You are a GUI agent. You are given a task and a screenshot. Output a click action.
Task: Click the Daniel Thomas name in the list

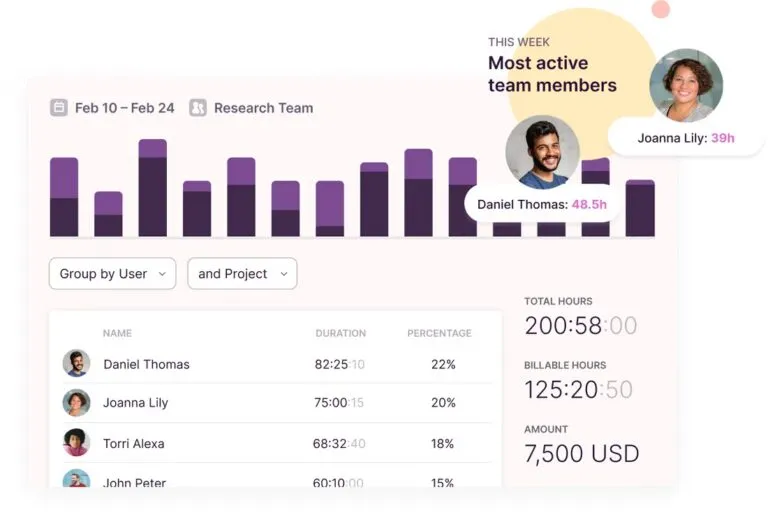coord(146,365)
